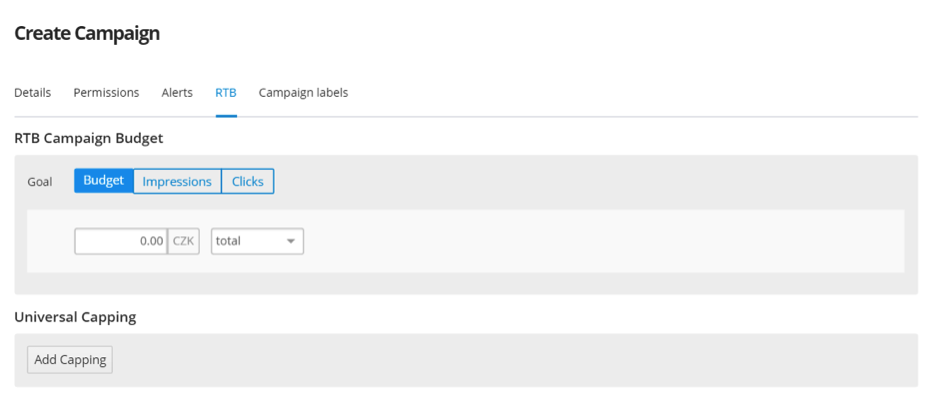The height and width of the screenshot is (404, 940).
Task: Click the Universal Capping section heading
Action: tap(76, 317)
